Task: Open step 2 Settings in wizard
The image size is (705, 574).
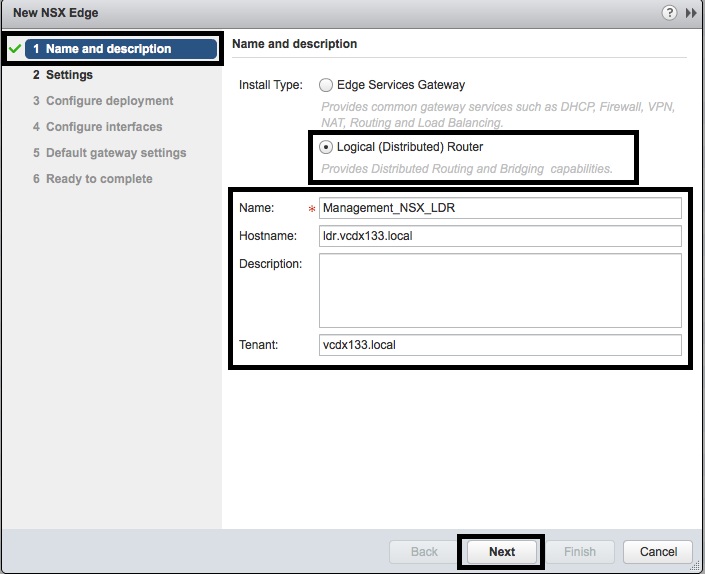Action: [x=68, y=75]
